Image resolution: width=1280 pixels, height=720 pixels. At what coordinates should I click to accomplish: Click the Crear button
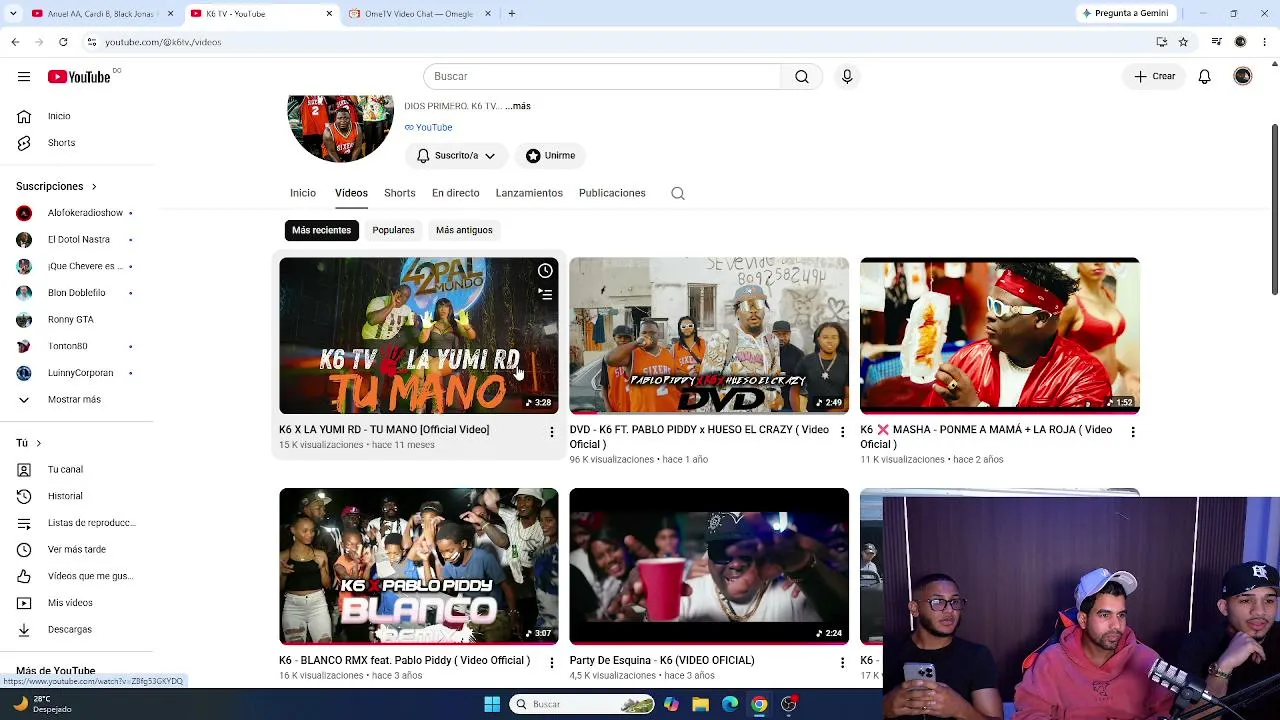1154,77
